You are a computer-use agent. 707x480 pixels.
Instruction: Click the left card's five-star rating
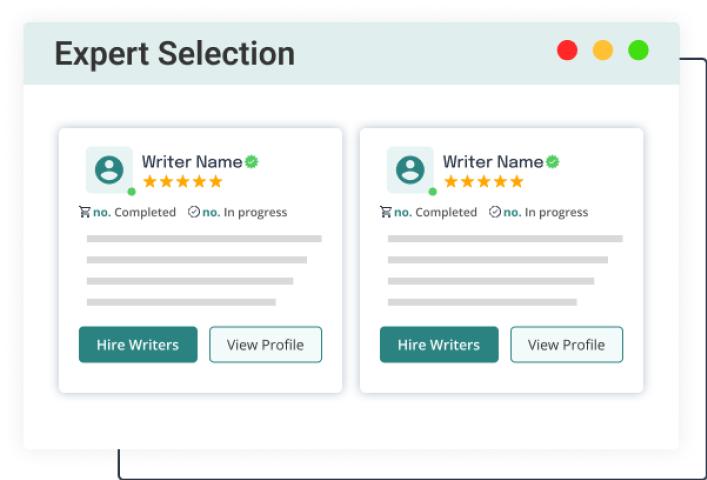point(182,182)
